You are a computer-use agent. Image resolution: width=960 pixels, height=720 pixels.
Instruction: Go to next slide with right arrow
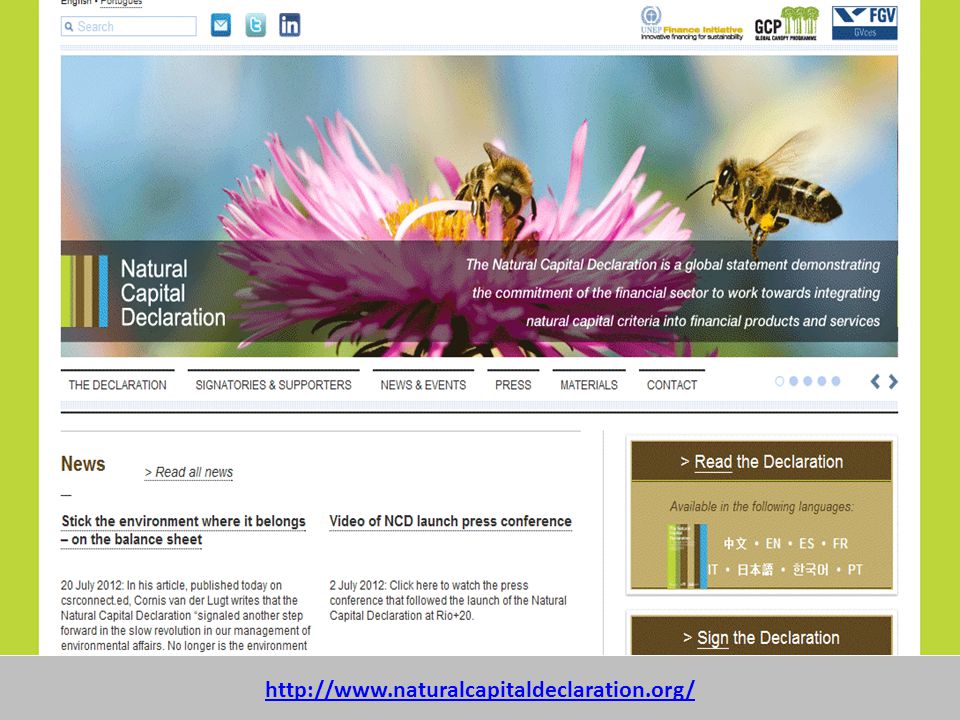point(893,382)
